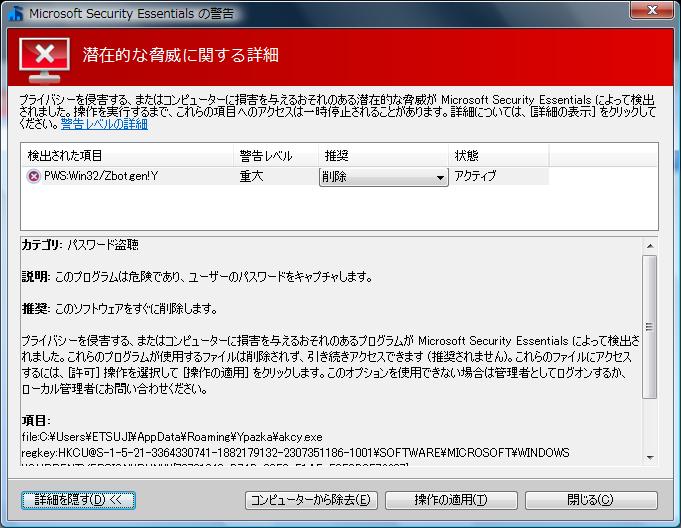Image resolution: width=681 pixels, height=528 pixels.
Task: Click the 推奨: このソフトウェアをすぐに削除します line
Action: [120, 309]
